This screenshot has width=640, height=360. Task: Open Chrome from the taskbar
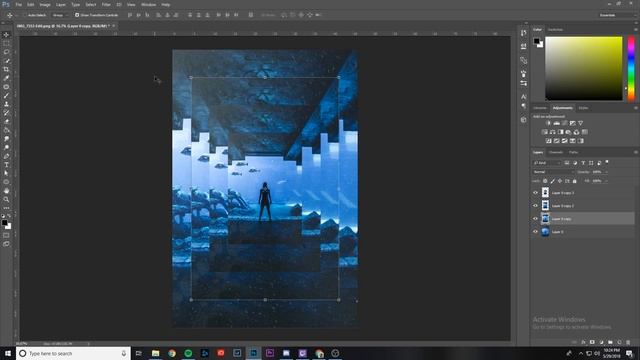(172, 353)
